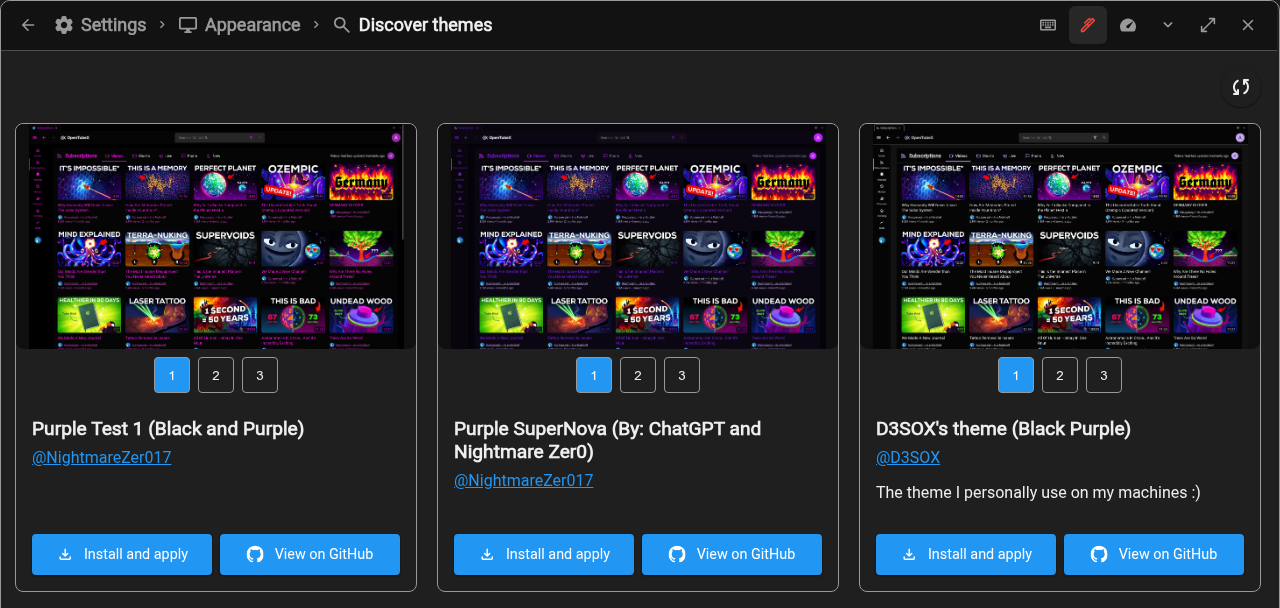The image size is (1280, 608).
Task: Show image 2 of D3SOX's theme
Action: pyautogui.click(x=1060, y=375)
